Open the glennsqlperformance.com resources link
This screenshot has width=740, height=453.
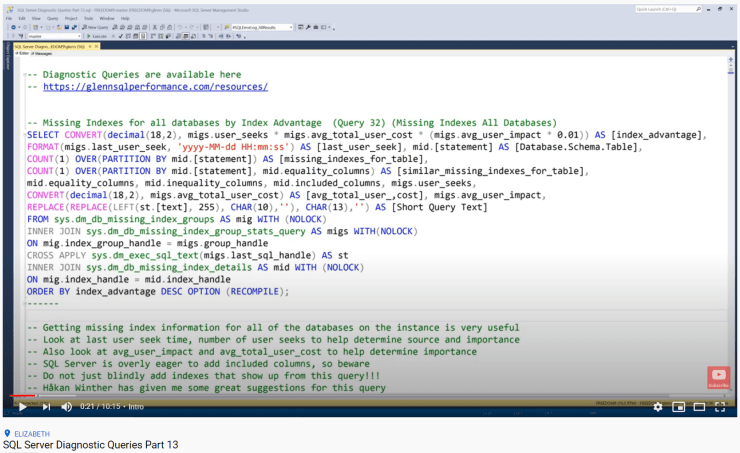[155, 87]
